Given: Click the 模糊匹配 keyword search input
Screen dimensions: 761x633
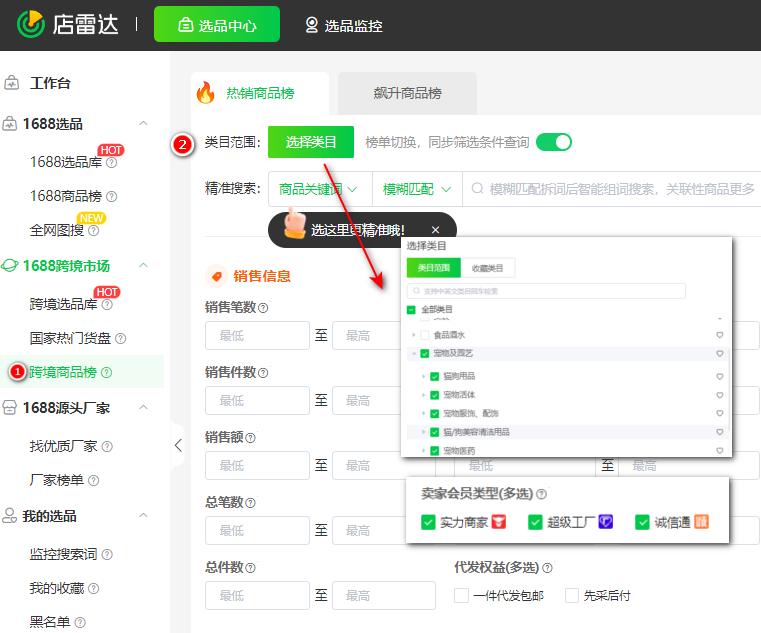Looking at the screenshot, I should click(x=612, y=189).
